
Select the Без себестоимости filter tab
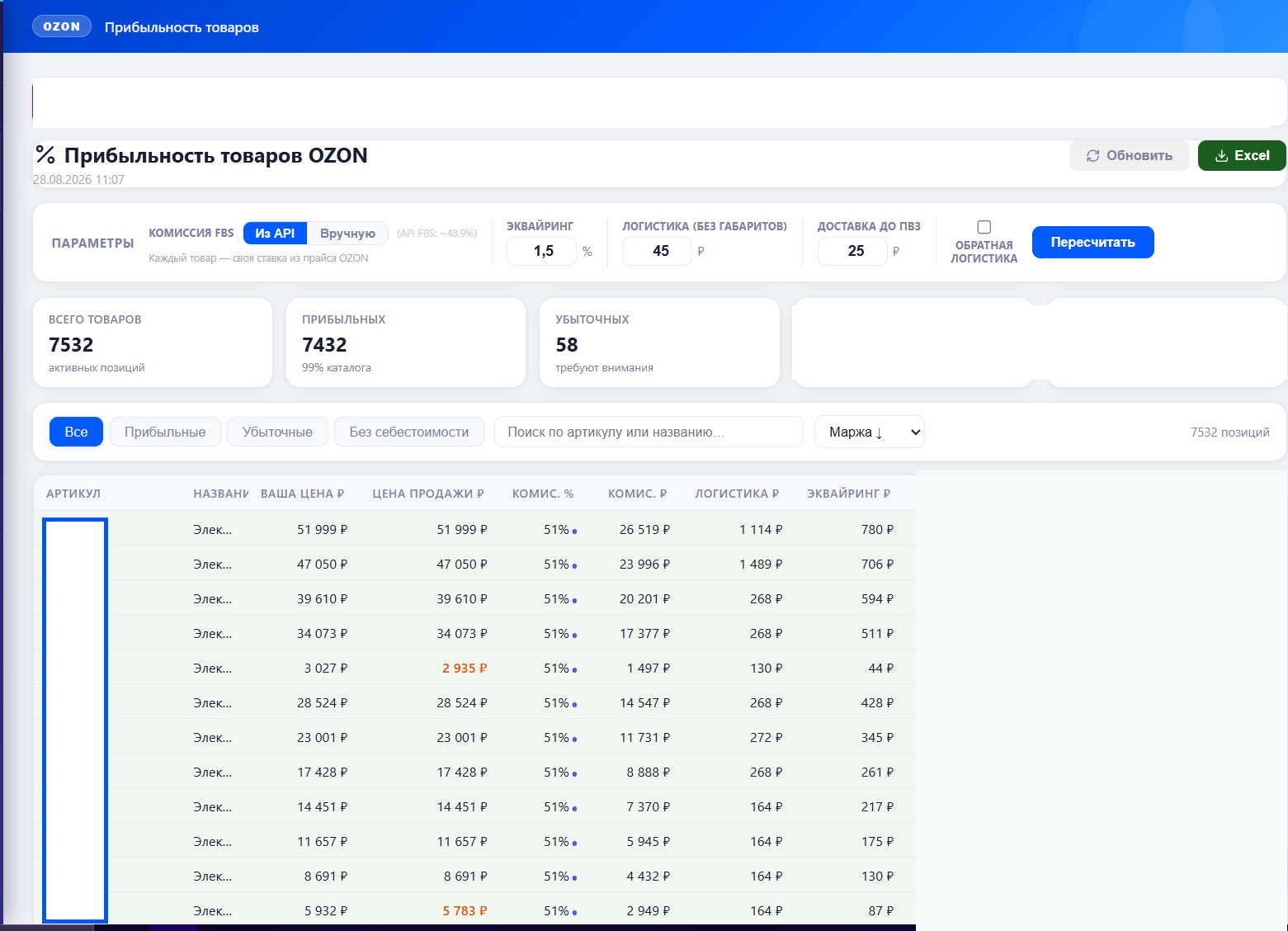(408, 432)
